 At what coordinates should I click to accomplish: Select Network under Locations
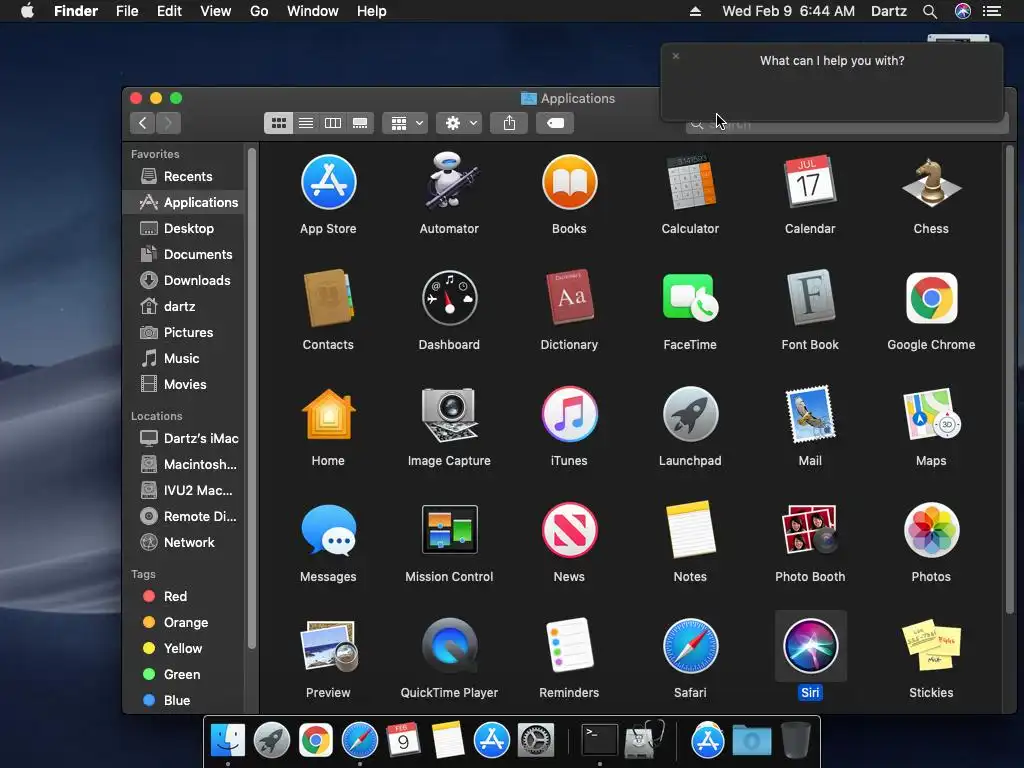click(x=184, y=542)
